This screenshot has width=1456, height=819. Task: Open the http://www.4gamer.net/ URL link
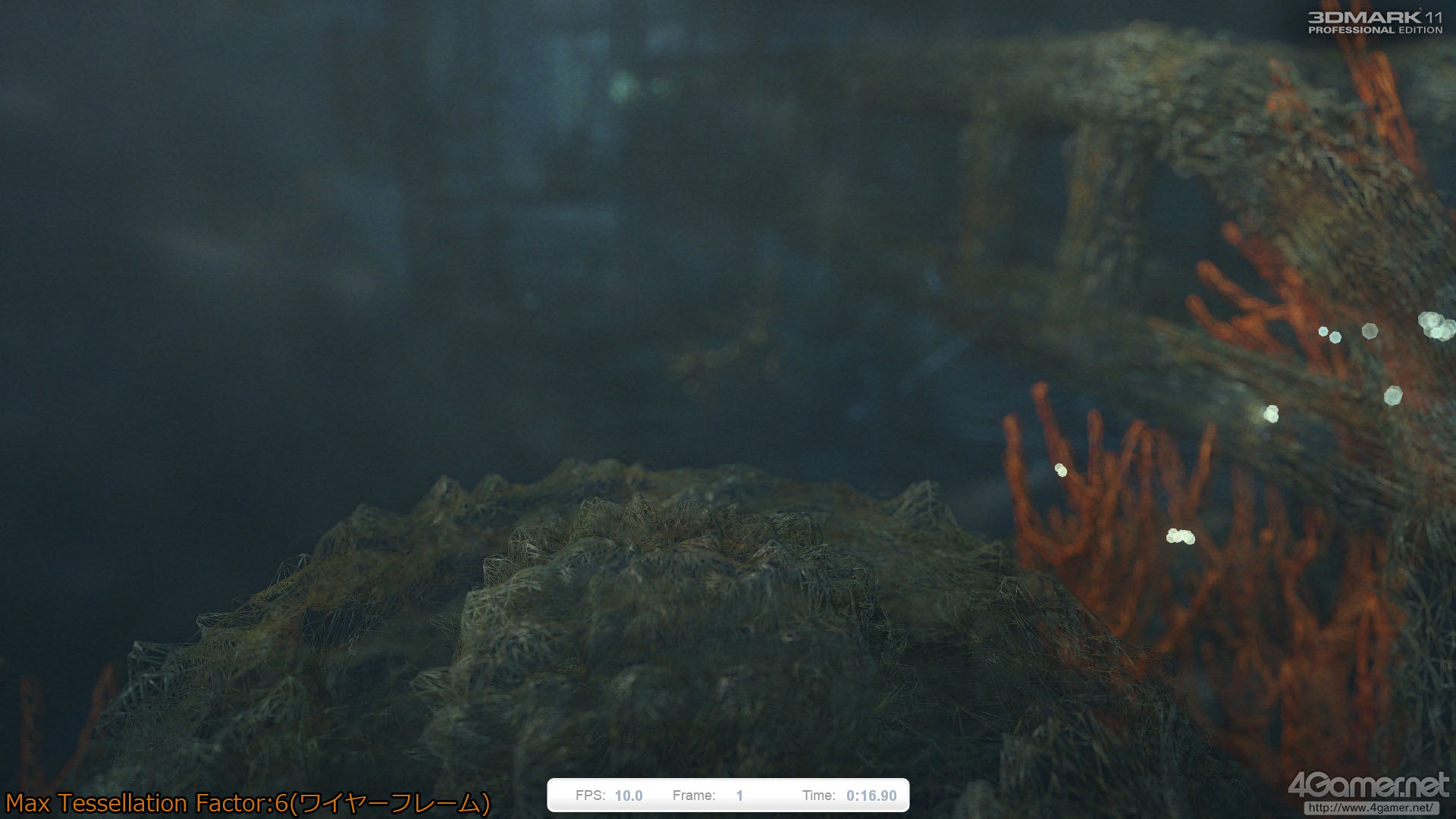[1370, 808]
